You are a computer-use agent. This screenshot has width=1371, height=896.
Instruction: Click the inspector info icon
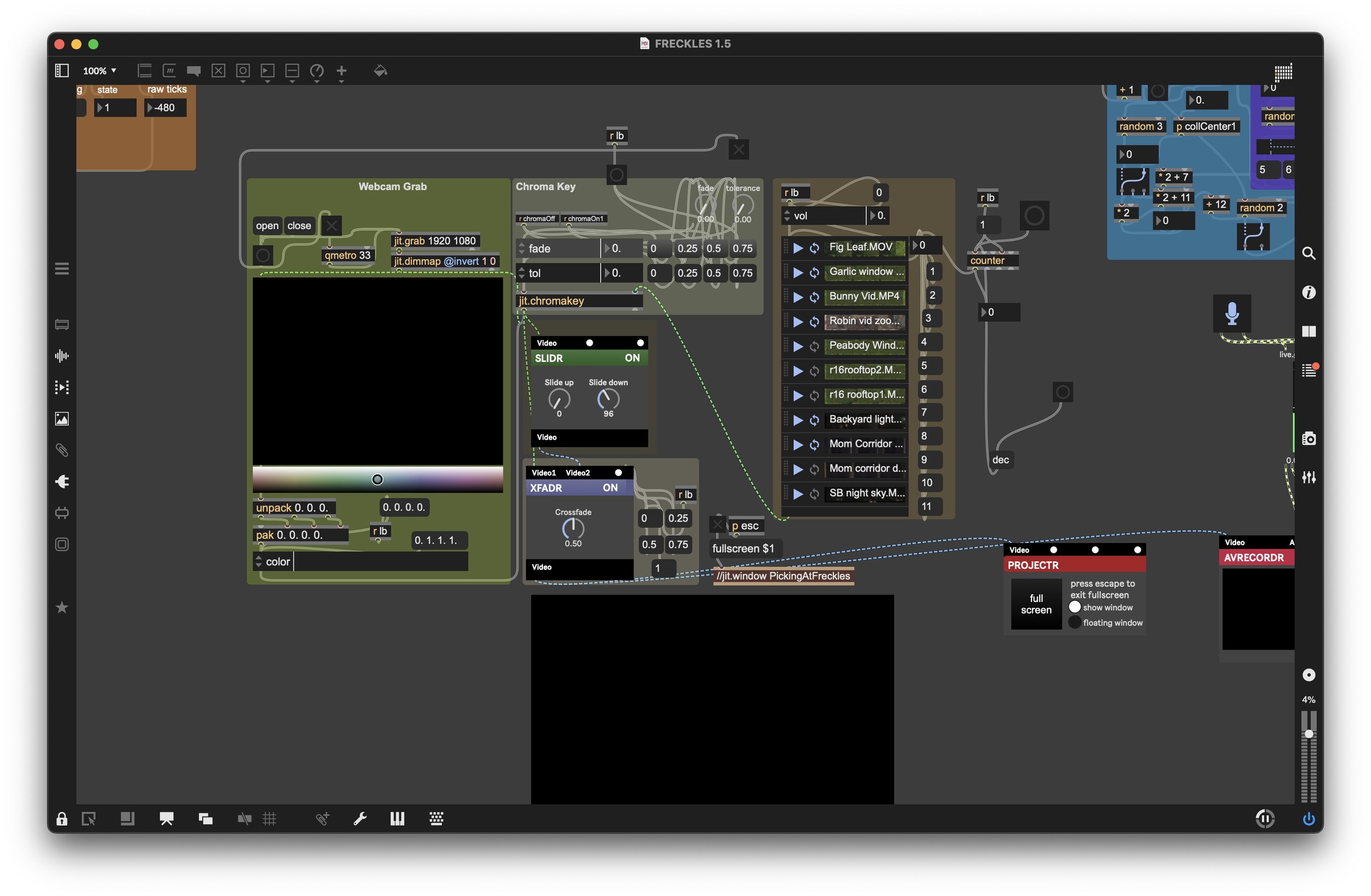coord(1309,292)
